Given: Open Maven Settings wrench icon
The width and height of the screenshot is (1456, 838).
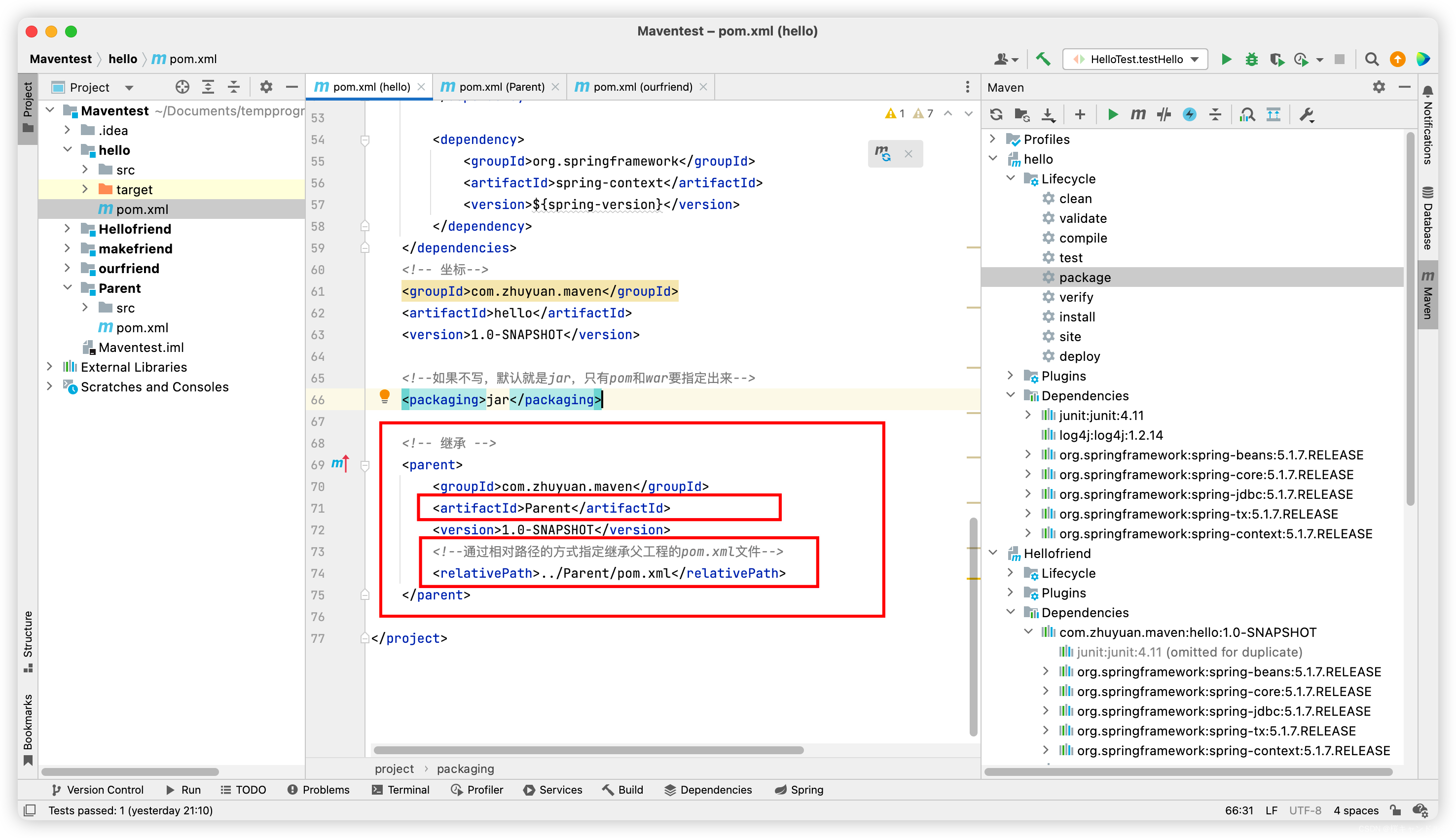Looking at the screenshot, I should point(1307,114).
